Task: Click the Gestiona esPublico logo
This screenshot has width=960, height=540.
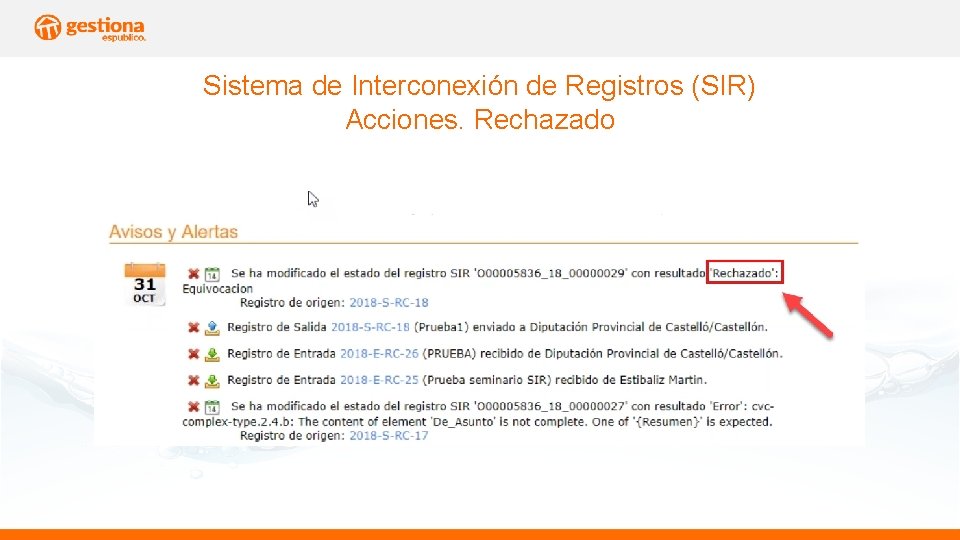Action: 90,28
